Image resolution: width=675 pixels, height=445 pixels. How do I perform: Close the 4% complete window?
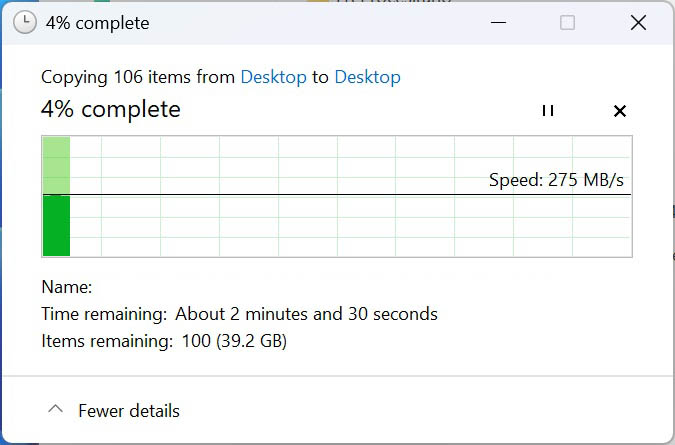638,22
